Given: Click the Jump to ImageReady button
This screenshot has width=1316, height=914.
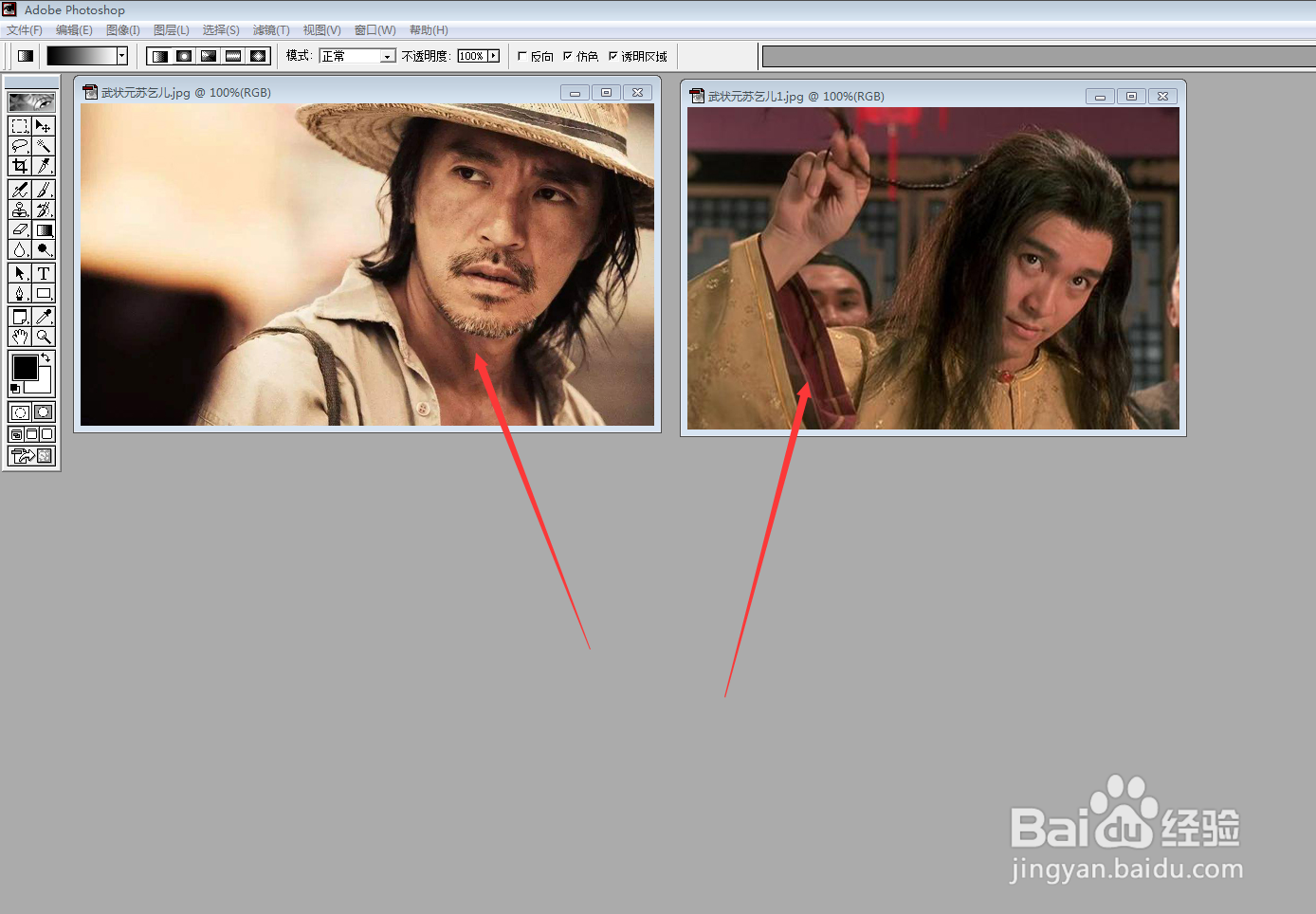Looking at the screenshot, I should point(31,456).
